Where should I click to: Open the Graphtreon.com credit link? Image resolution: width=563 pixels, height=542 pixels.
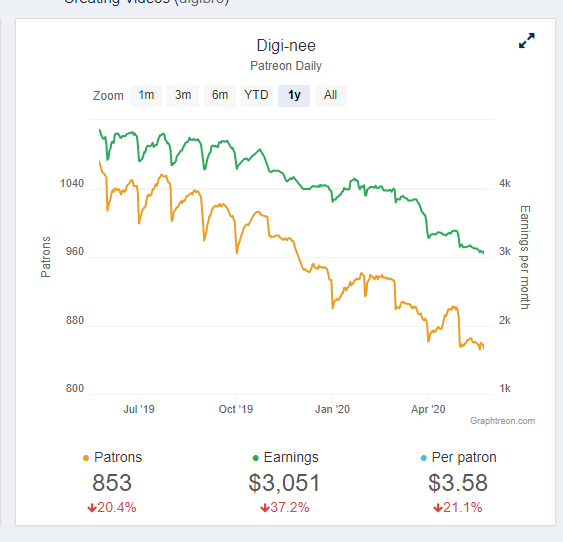(x=502, y=421)
